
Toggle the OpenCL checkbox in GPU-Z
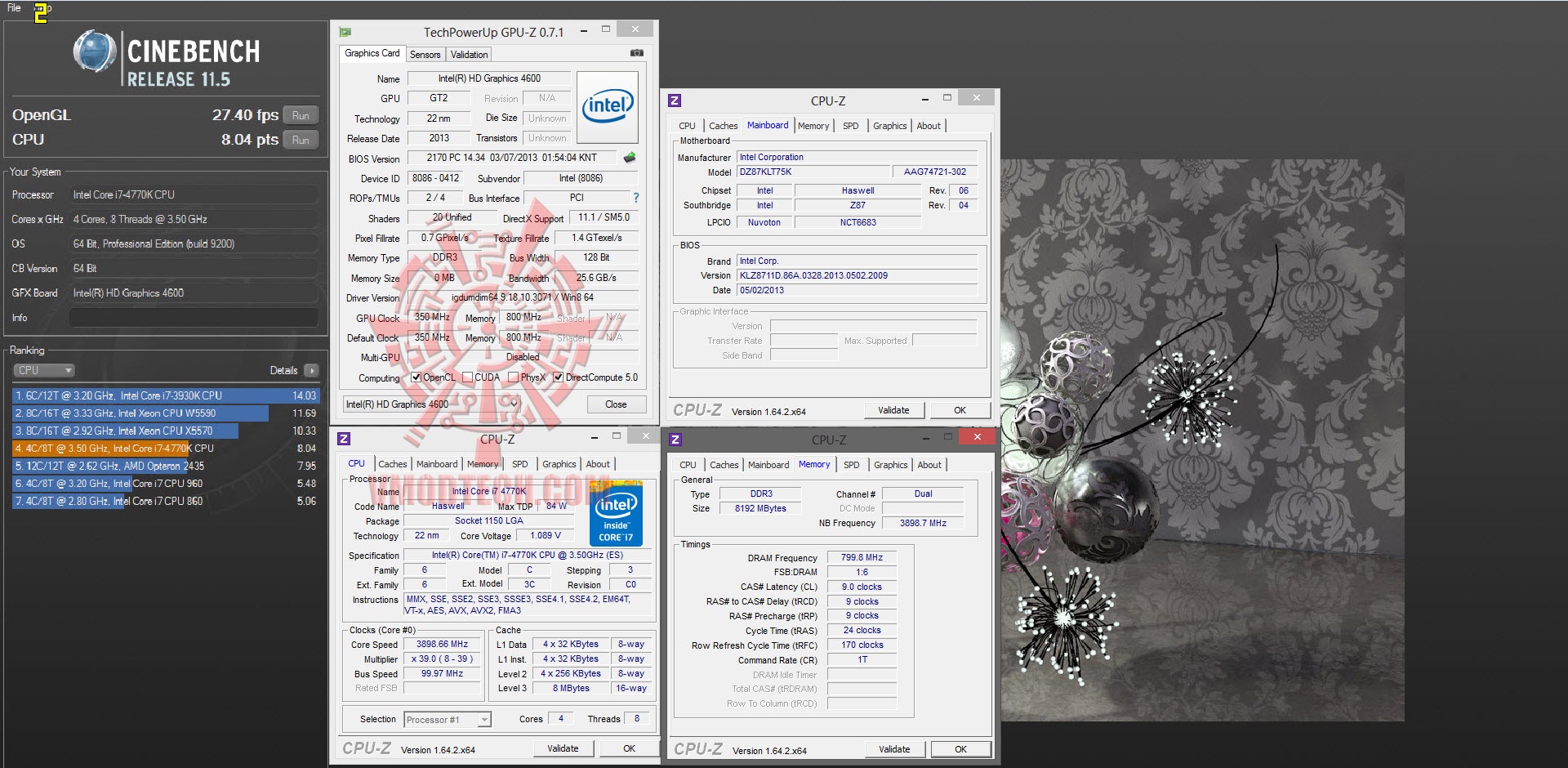click(x=416, y=377)
